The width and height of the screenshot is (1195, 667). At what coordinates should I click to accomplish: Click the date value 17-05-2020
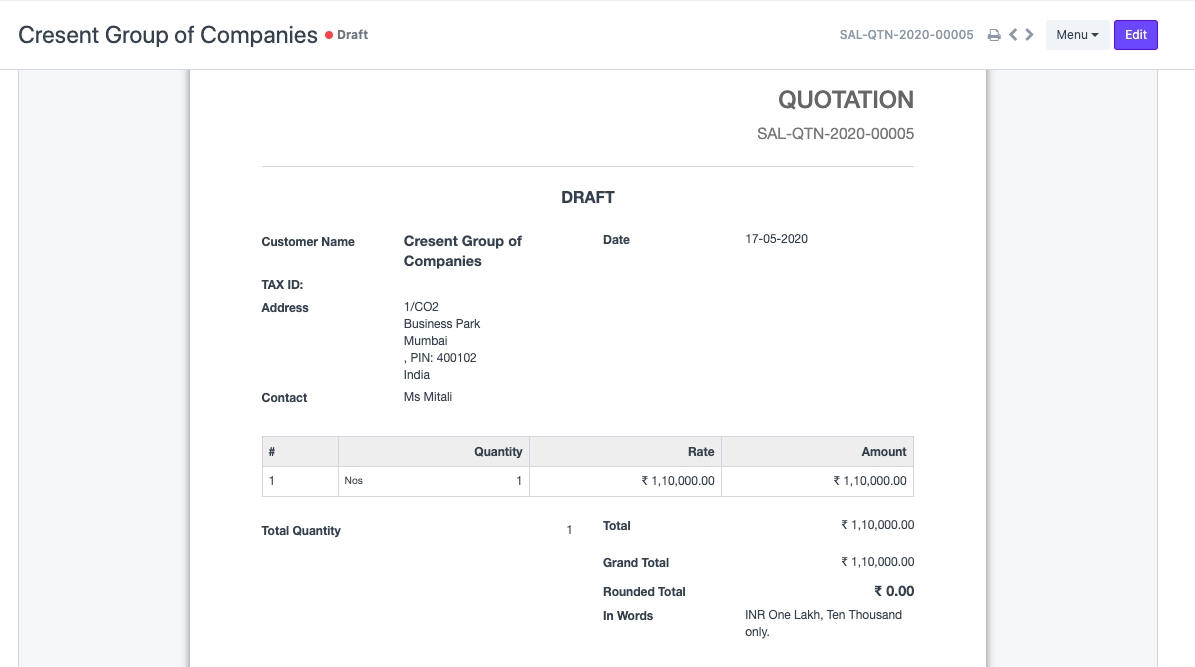(x=776, y=239)
